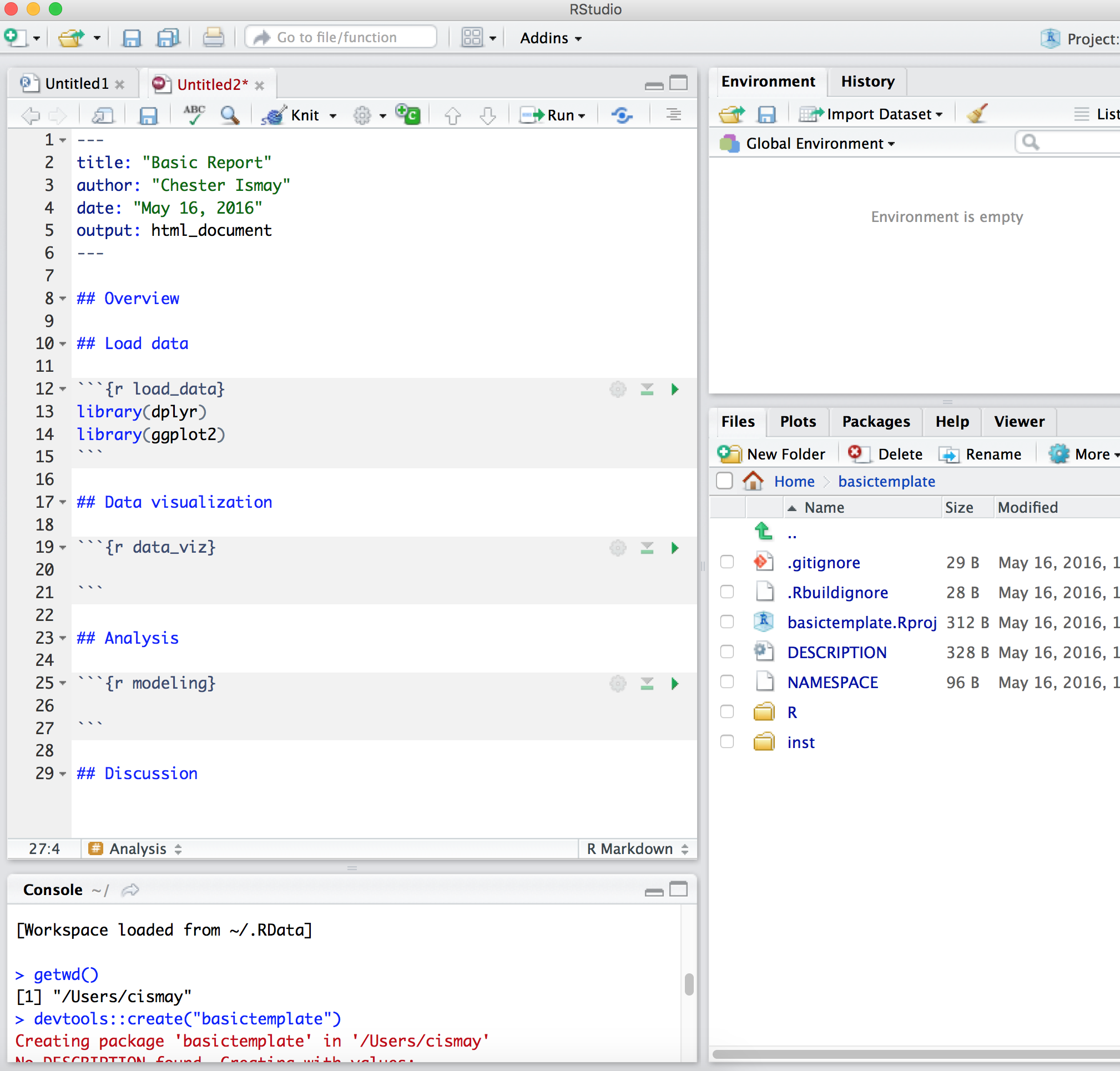Click the show document outline icon
Screen dimensions: 1120x1071
pos(674,115)
